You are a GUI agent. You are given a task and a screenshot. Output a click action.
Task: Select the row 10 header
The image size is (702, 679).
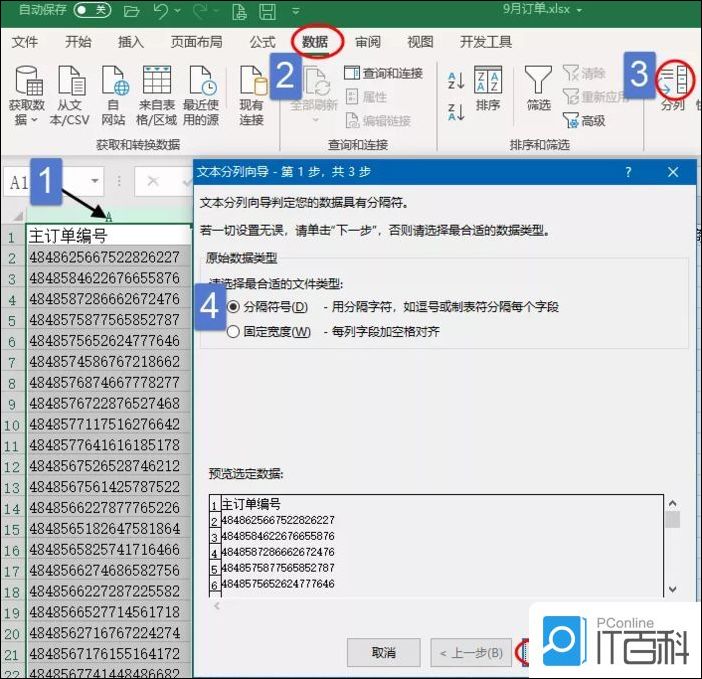point(13,424)
